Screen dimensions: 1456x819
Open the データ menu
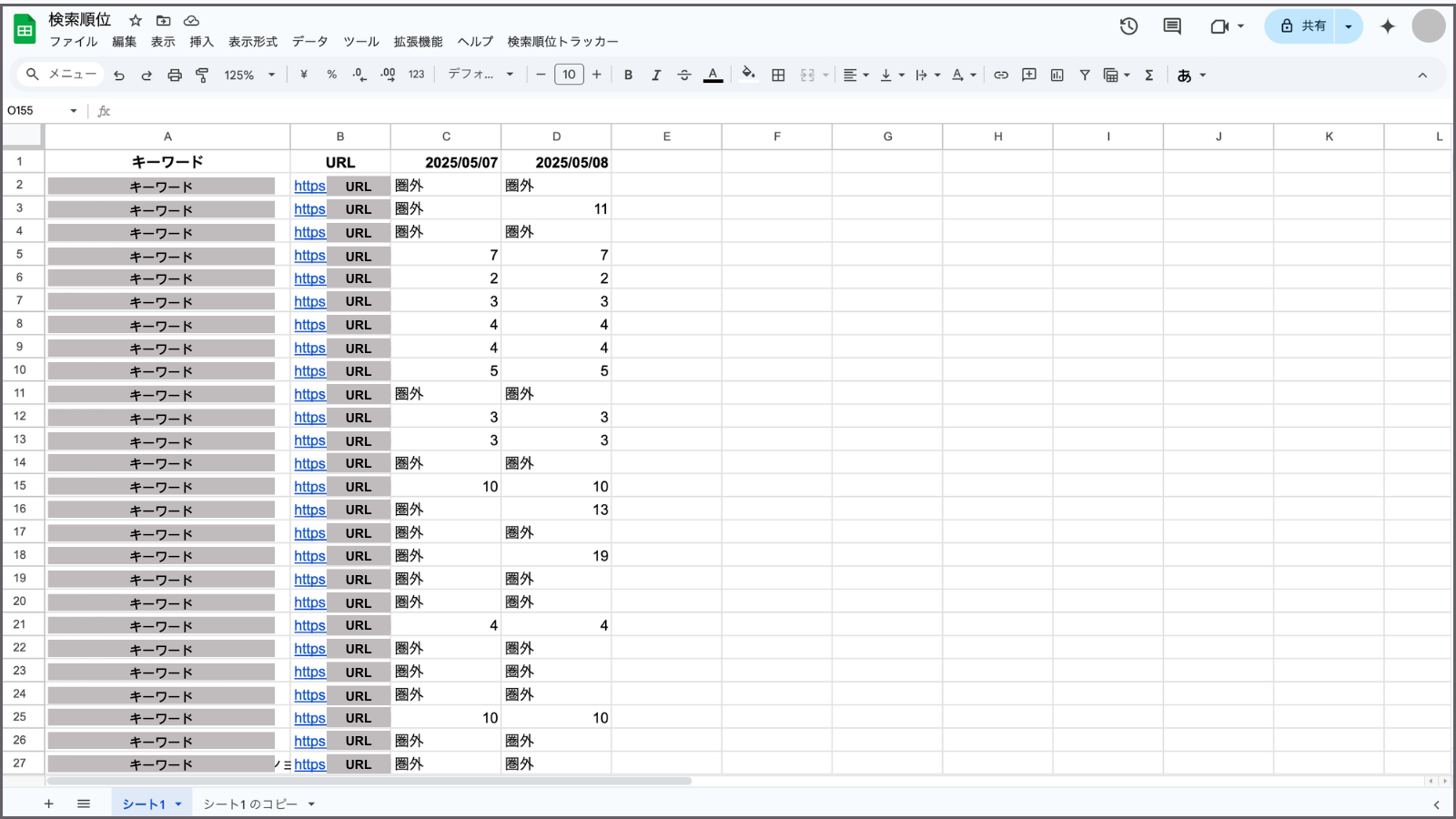(309, 42)
